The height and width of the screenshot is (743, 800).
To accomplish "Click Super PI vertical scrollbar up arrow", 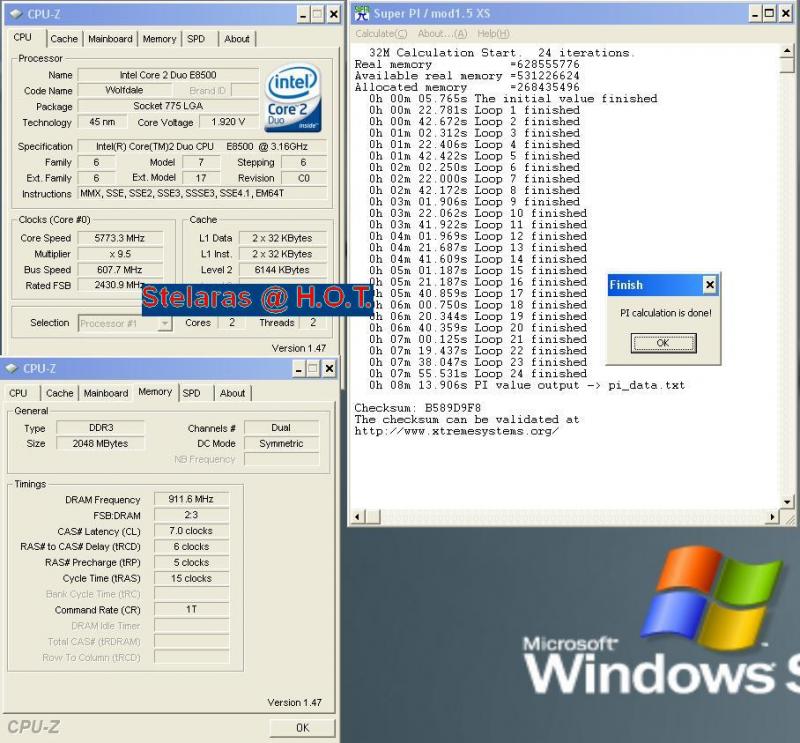I will tap(787, 51).
